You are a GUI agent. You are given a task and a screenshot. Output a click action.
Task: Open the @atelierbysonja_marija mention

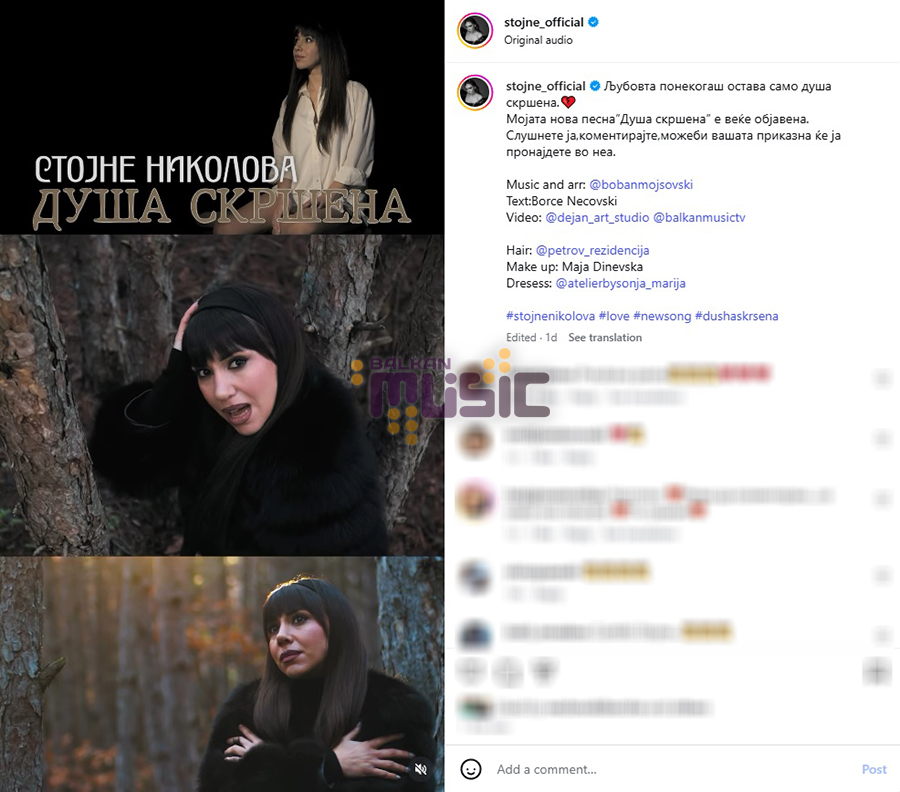click(620, 284)
